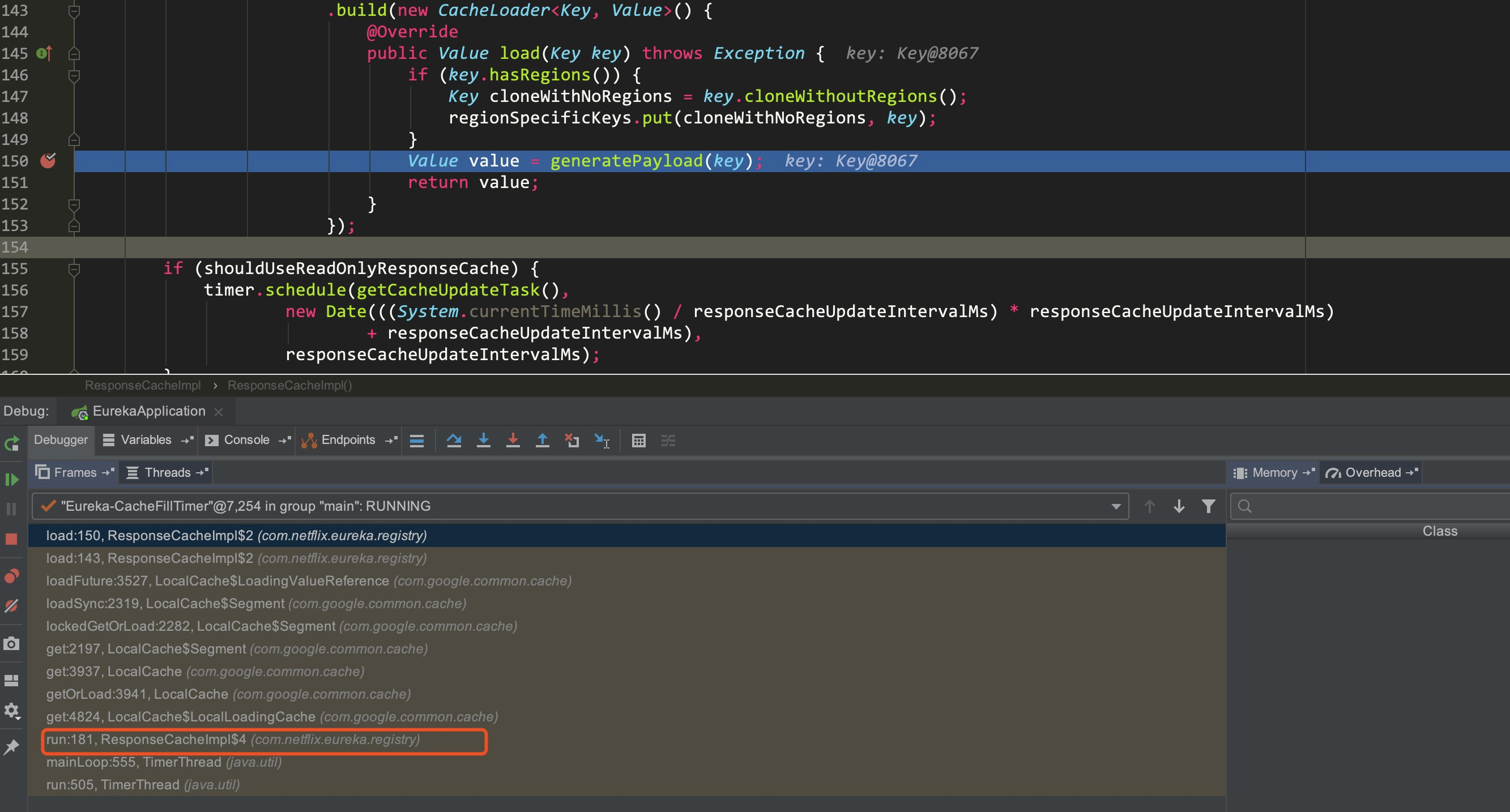Restore layout using the panels icon

point(12,680)
